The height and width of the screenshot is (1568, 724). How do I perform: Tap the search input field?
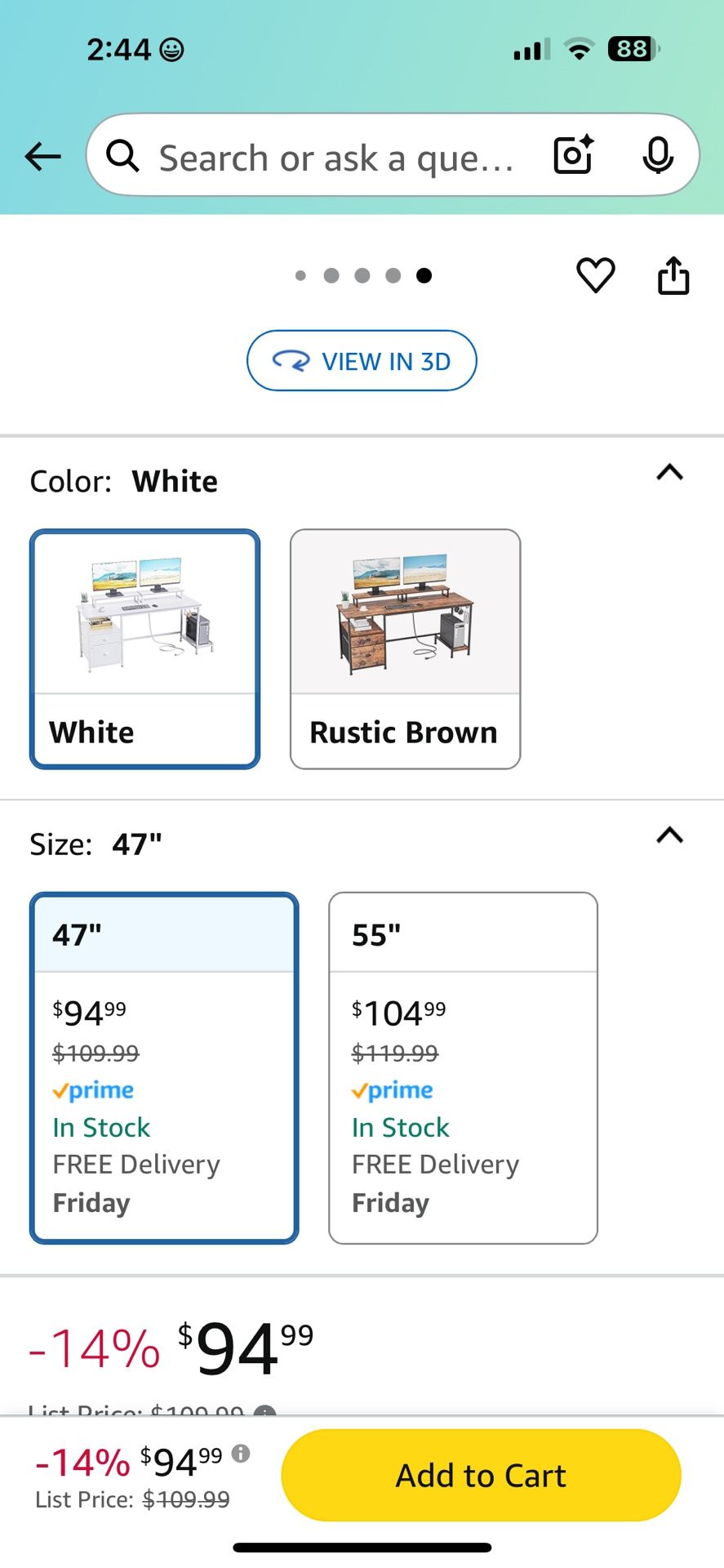coord(336,157)
